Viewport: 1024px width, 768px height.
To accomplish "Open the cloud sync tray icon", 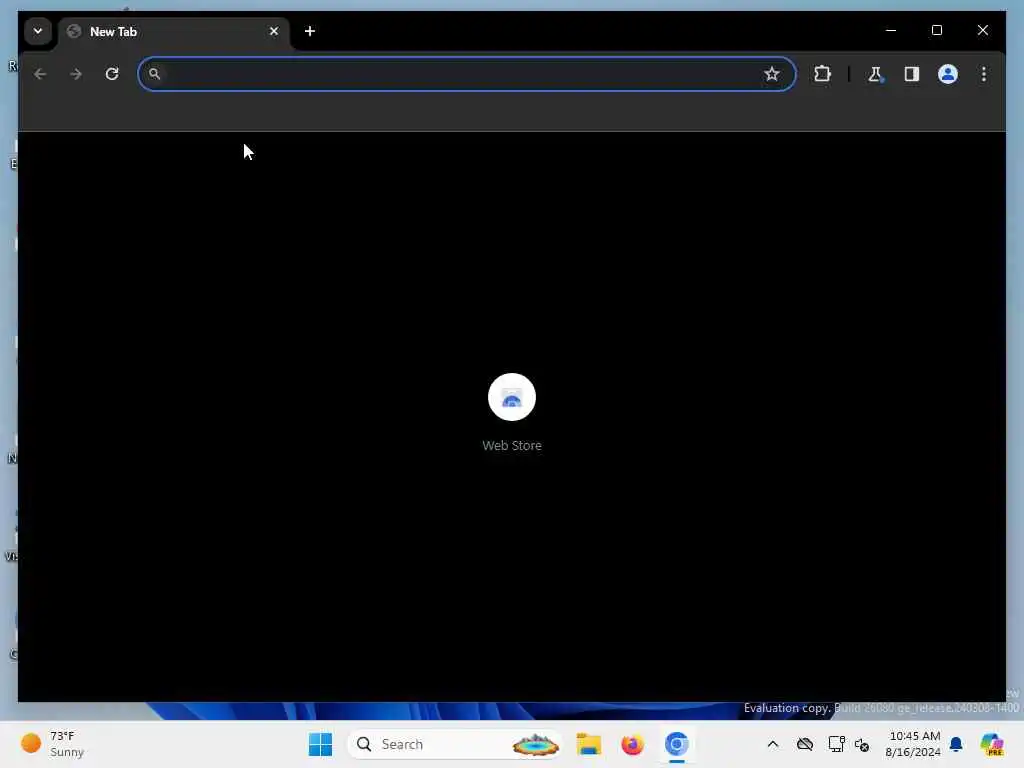I will pos(805,744).
